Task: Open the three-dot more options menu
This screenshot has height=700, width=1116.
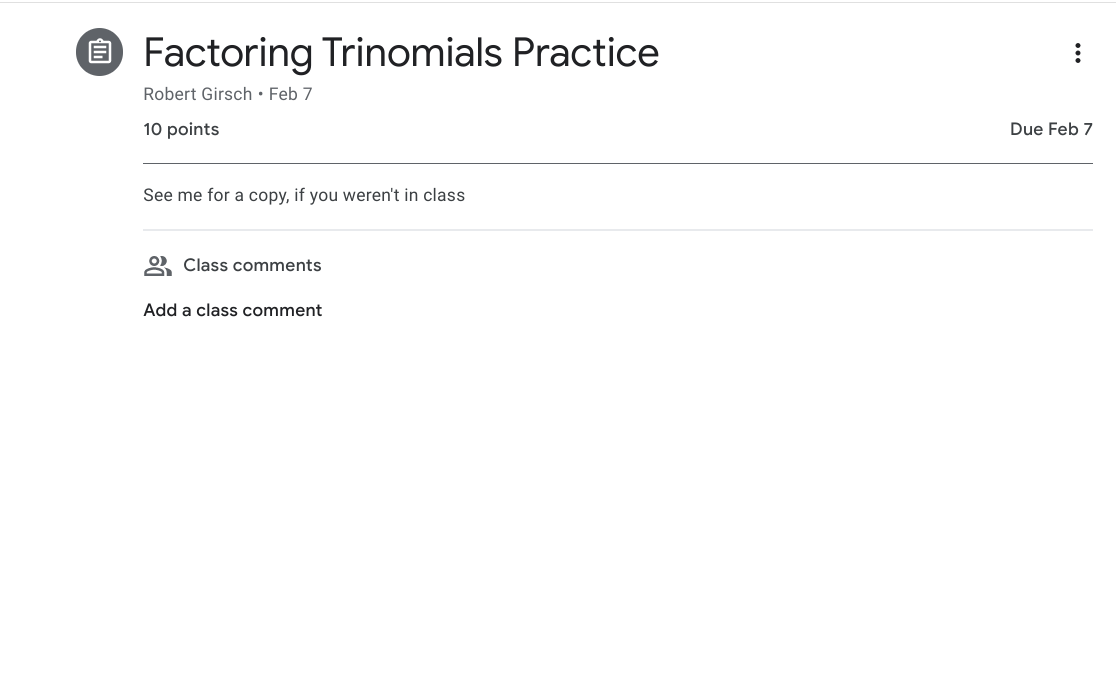Action: [x=1077, y=53]
